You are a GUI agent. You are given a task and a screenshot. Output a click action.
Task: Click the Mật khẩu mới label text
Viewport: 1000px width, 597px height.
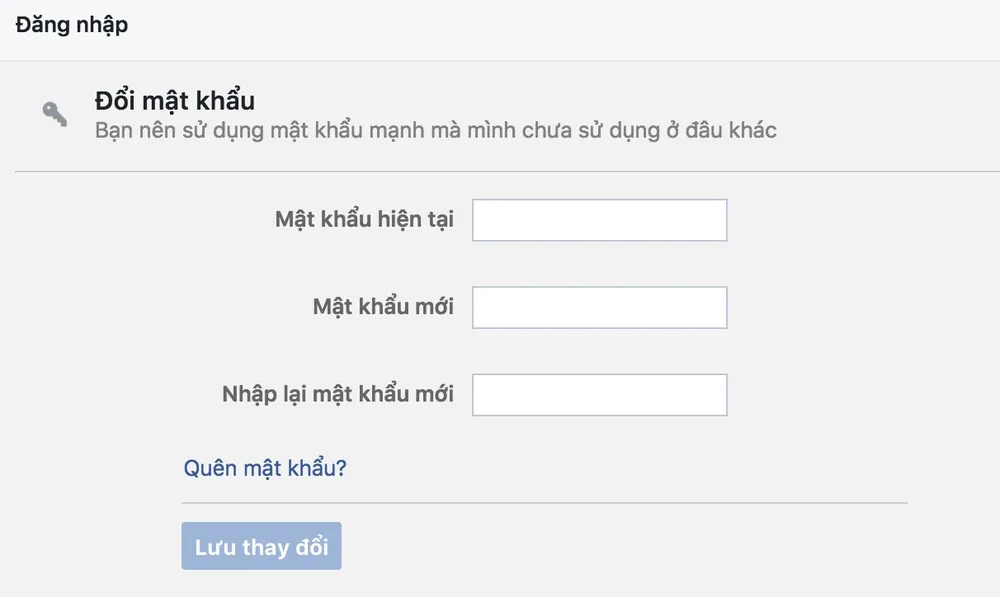pos(383,307)
